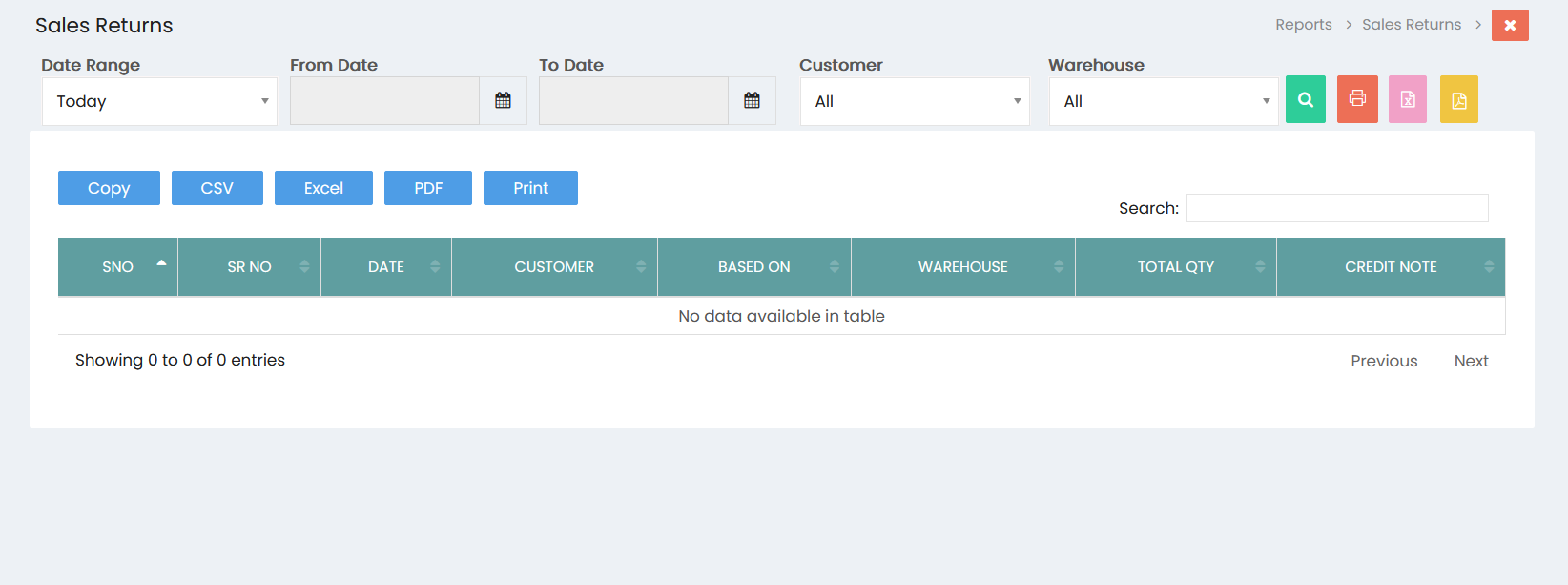Click the blue PDF button
Viewport: 1568px width, 585px height.
428,188
